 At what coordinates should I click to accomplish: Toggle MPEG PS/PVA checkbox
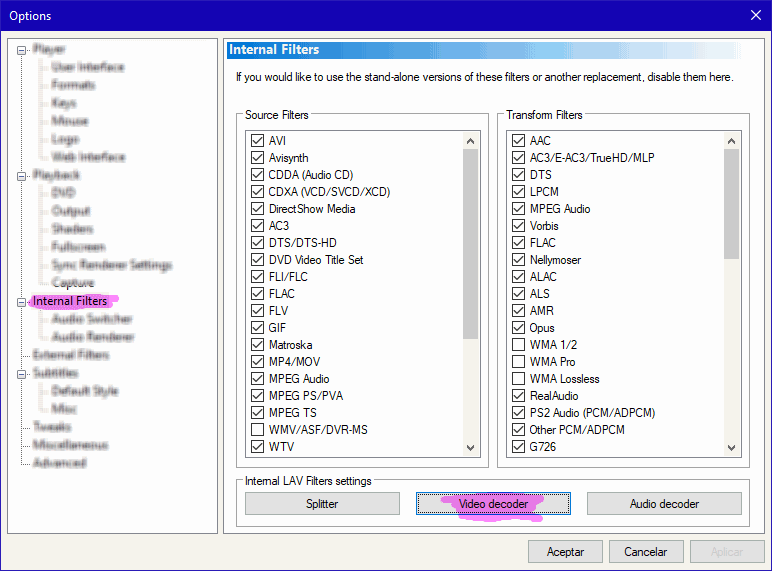(257, 396)
